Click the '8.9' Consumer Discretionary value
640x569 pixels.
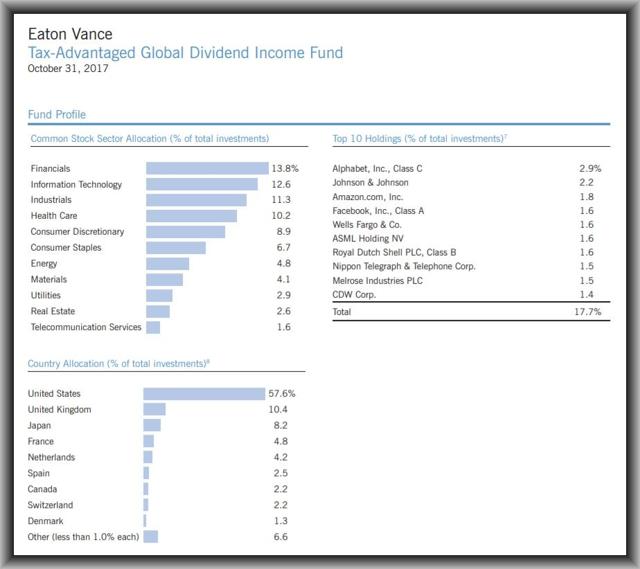tap(284, 232)
